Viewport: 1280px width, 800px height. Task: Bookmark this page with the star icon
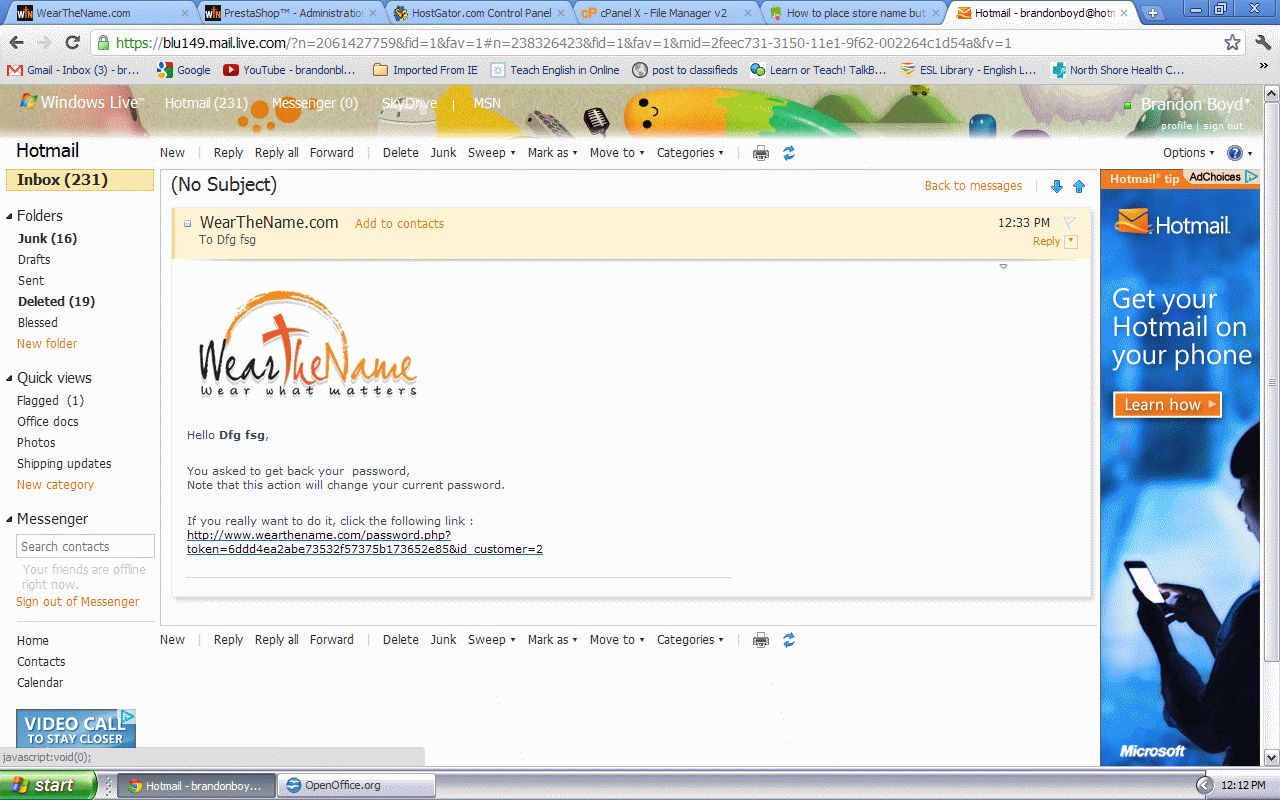(1233, 43)
